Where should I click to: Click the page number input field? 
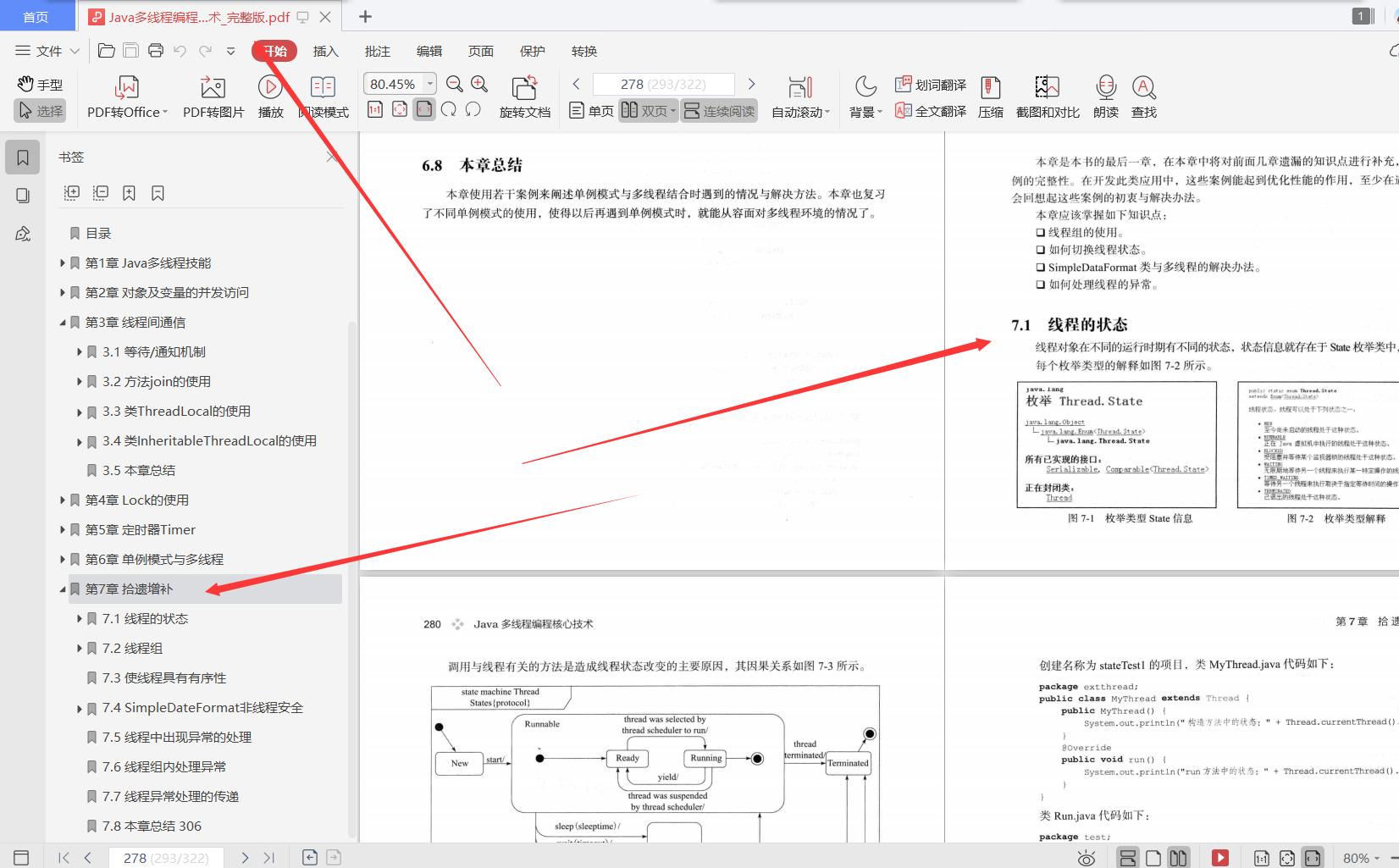(x=663, y=84)
